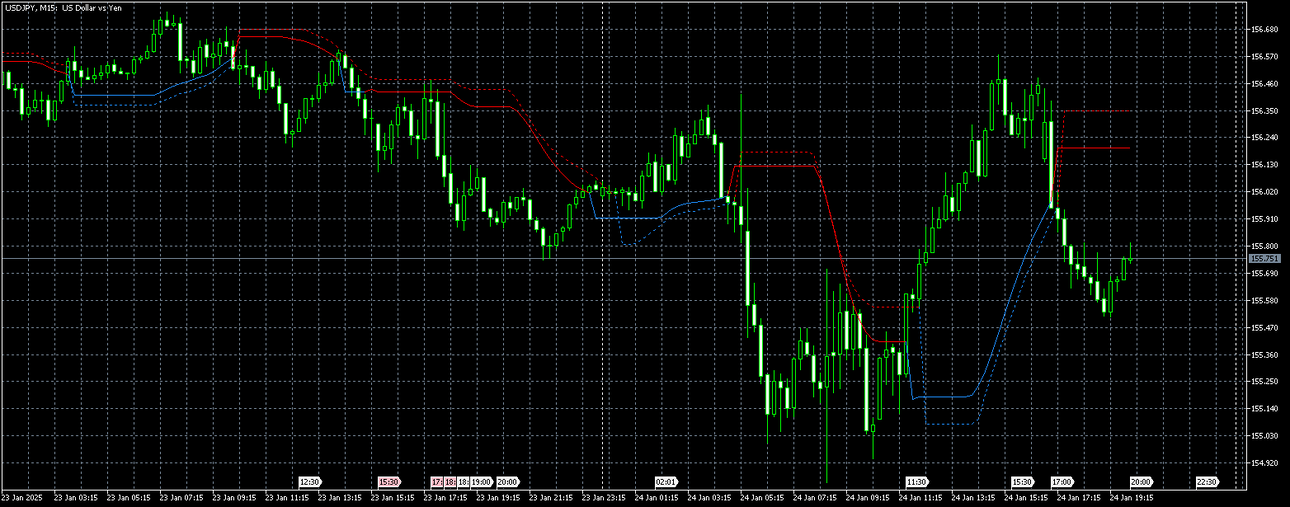Image resolution: width=1290 pixels, height=507 pixels.
Task: Click the 23 Jan 03:15 time label
Action: click(74, 496)
